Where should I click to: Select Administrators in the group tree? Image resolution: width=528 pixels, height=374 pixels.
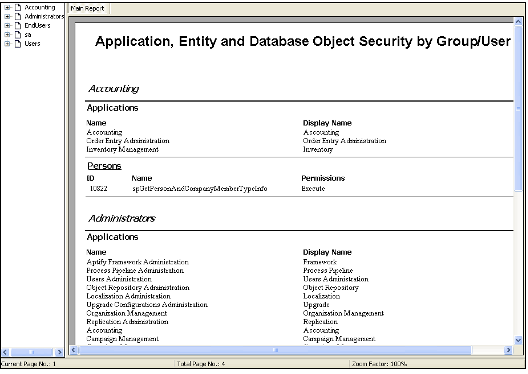(x=44, y=16)
